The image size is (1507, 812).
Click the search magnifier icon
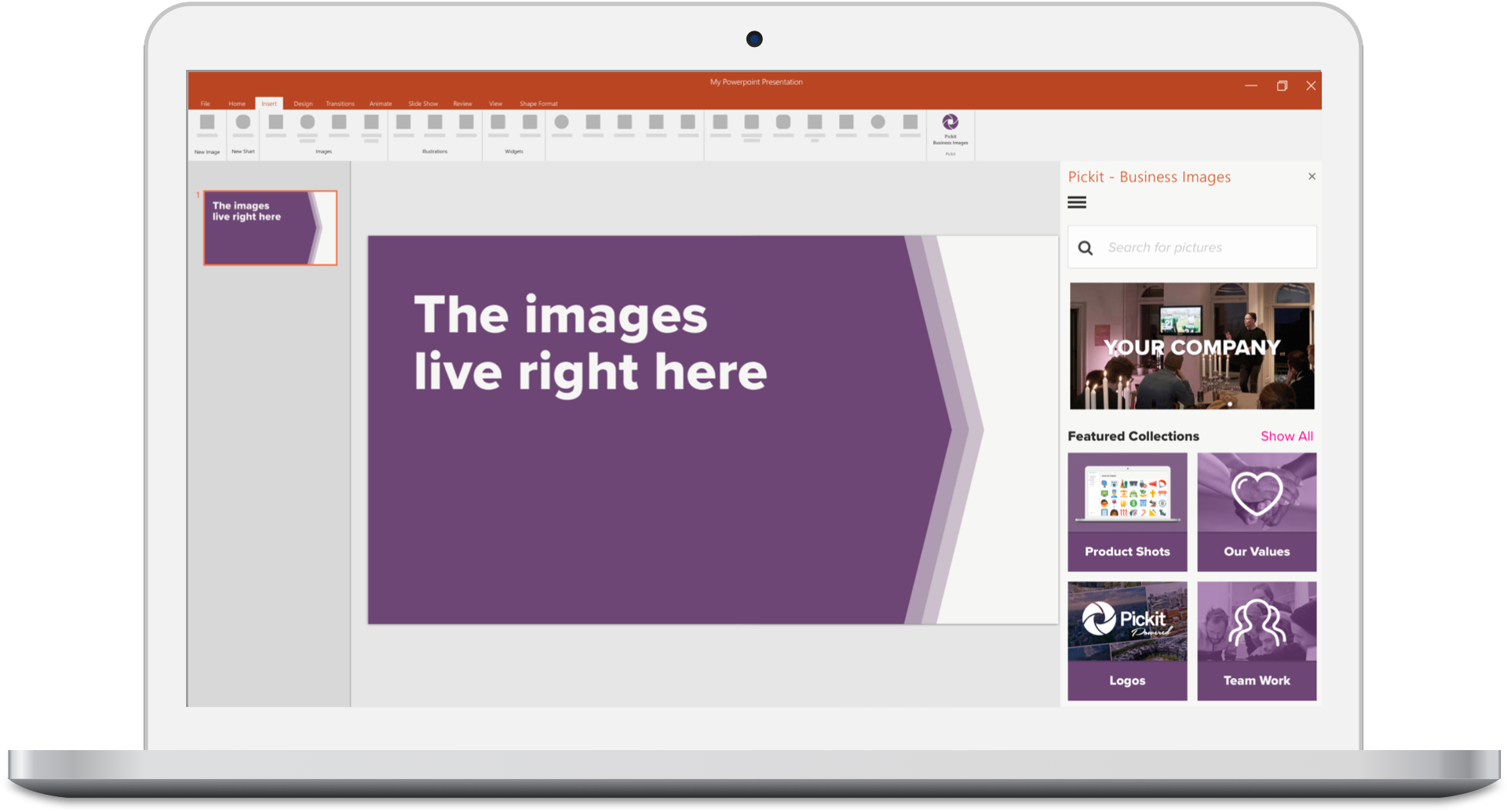coord(1086,248)
